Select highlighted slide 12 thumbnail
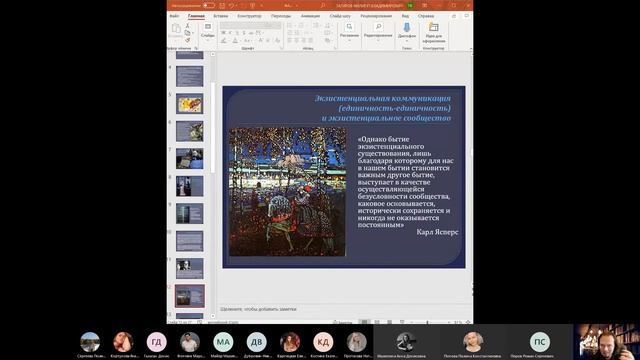This screenshot has height=360, width=640. coord(190,296)
